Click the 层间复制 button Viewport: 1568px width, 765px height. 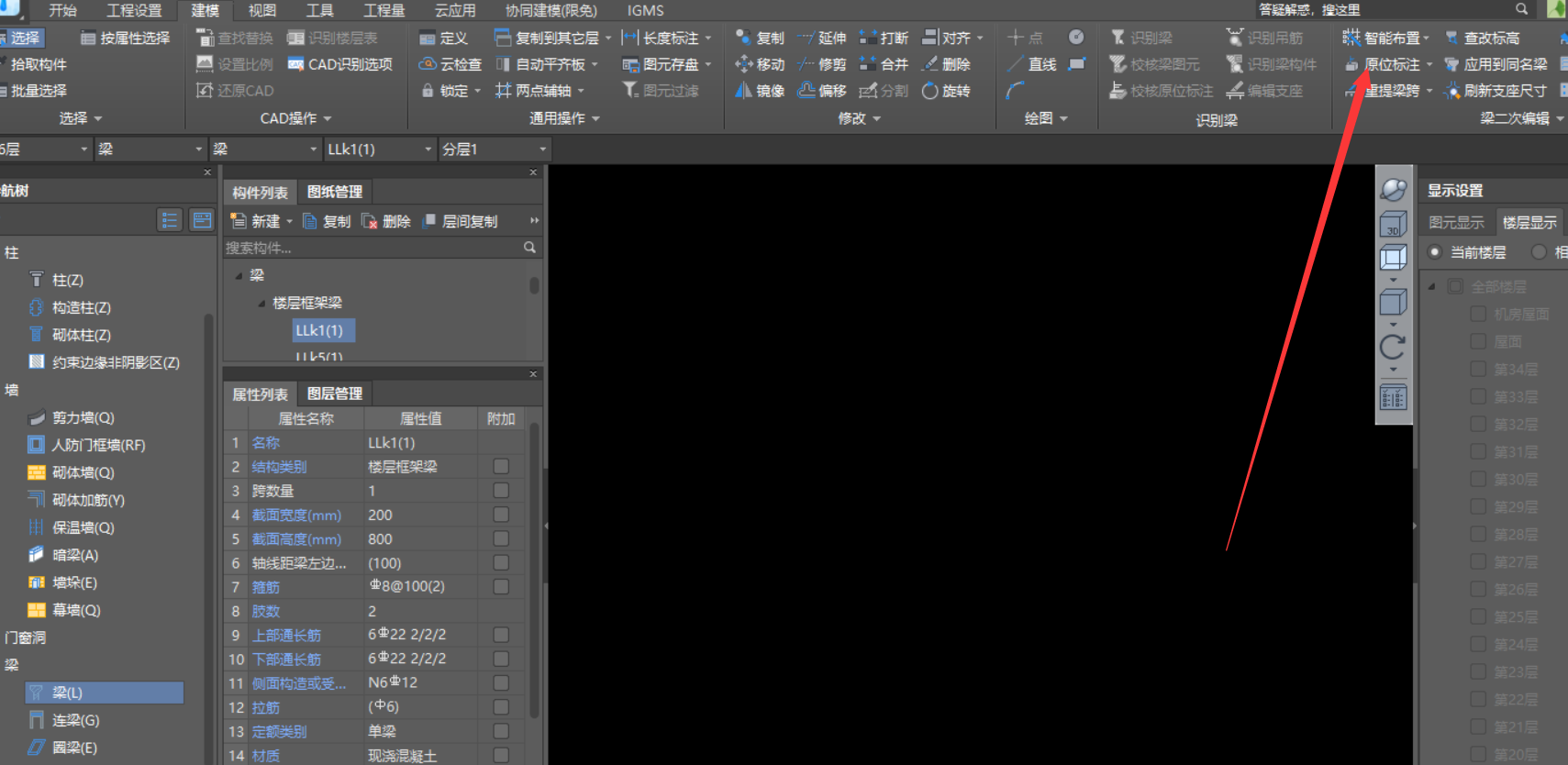(460, 221)
